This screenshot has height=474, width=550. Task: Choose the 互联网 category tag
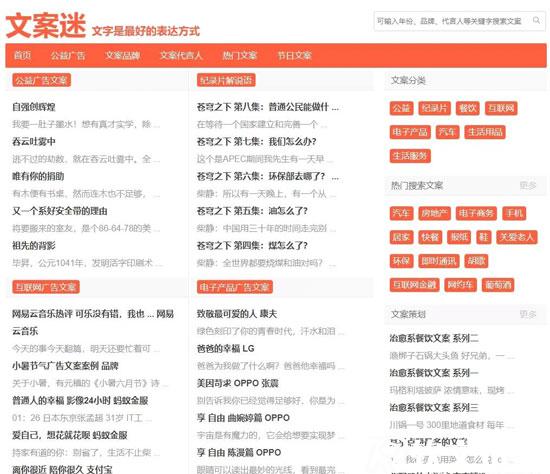click(x=501, y=108)
